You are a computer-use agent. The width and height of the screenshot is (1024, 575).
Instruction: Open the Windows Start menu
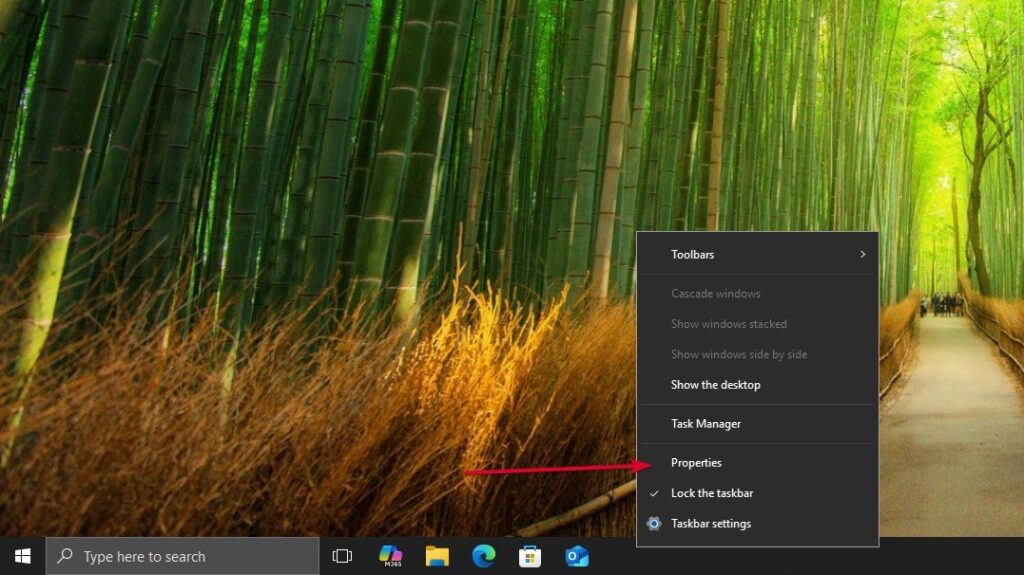pyautogui.click(x=22, y=556)
